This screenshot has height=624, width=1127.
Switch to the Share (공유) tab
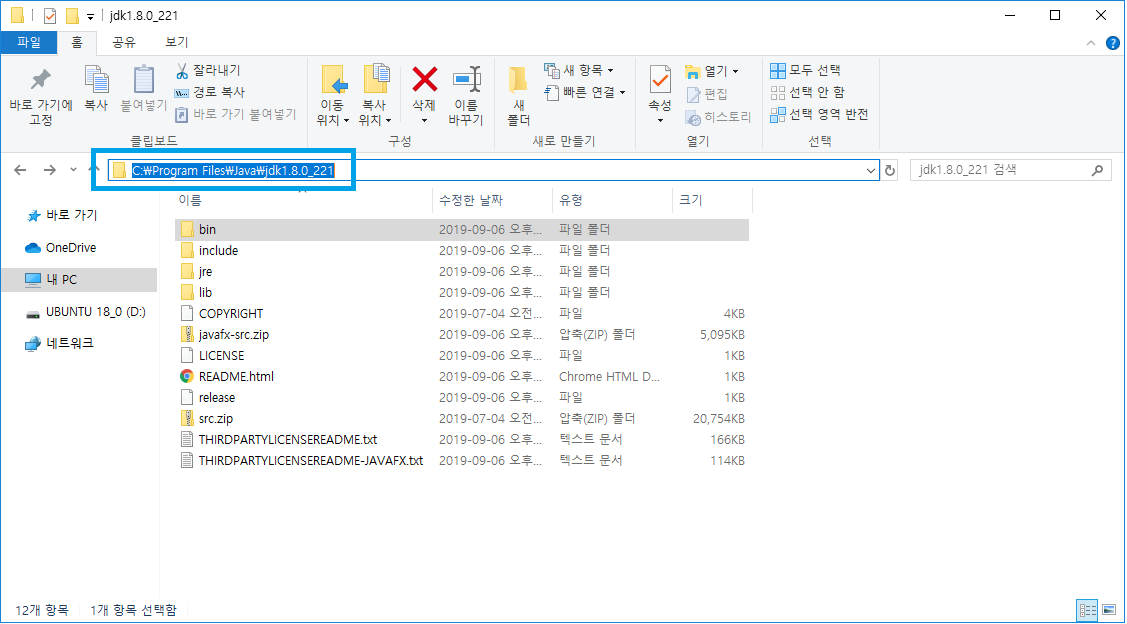[x=124, y=42]
